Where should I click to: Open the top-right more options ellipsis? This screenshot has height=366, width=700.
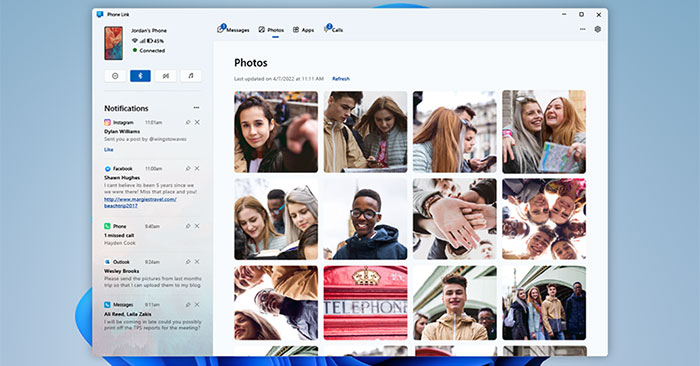pos(583,29)
